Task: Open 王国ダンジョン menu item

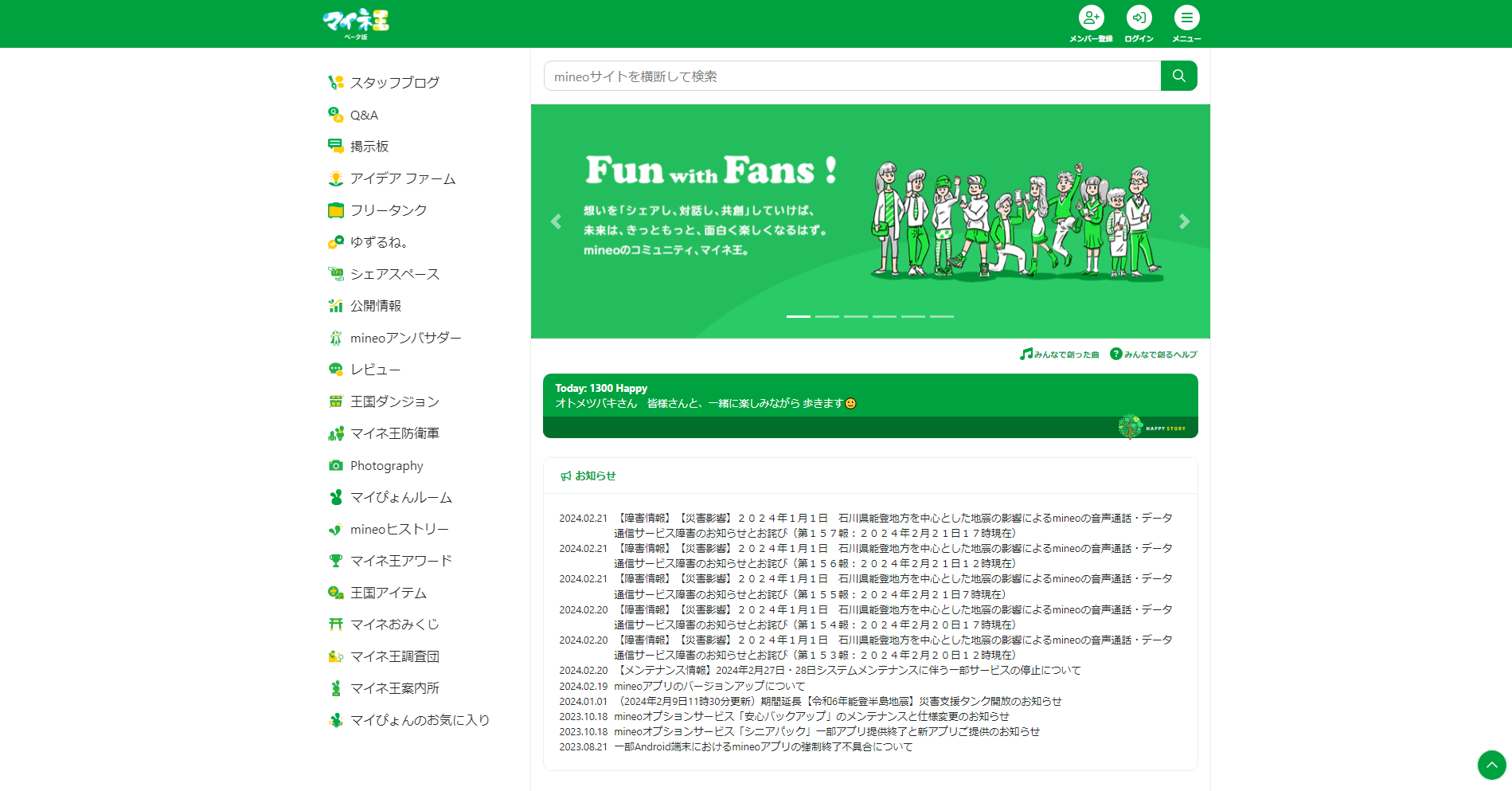Action: pyautogui.click(x=395, y=401)
